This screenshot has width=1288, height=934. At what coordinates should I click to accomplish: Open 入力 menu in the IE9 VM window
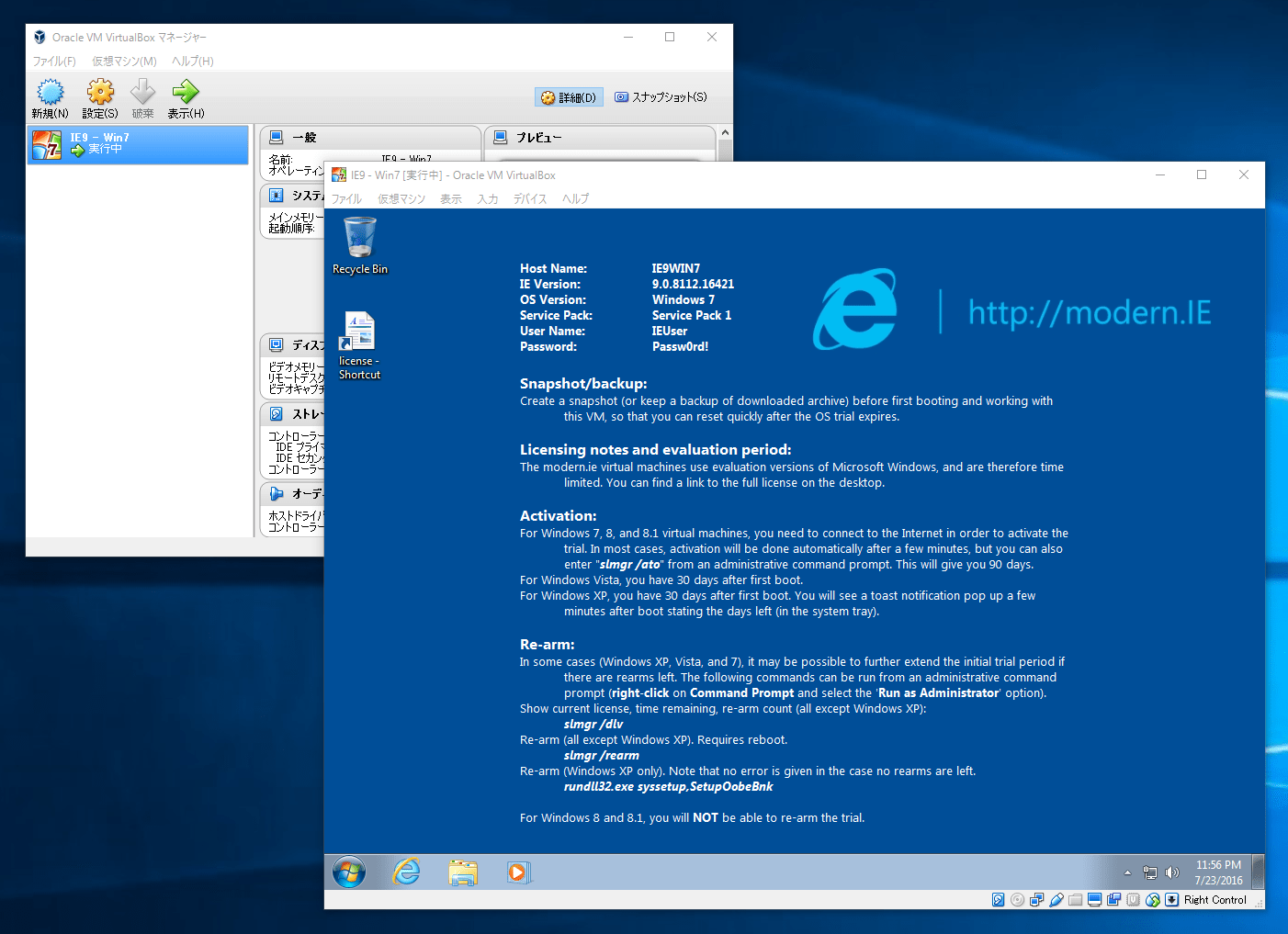tap(488, 199)
